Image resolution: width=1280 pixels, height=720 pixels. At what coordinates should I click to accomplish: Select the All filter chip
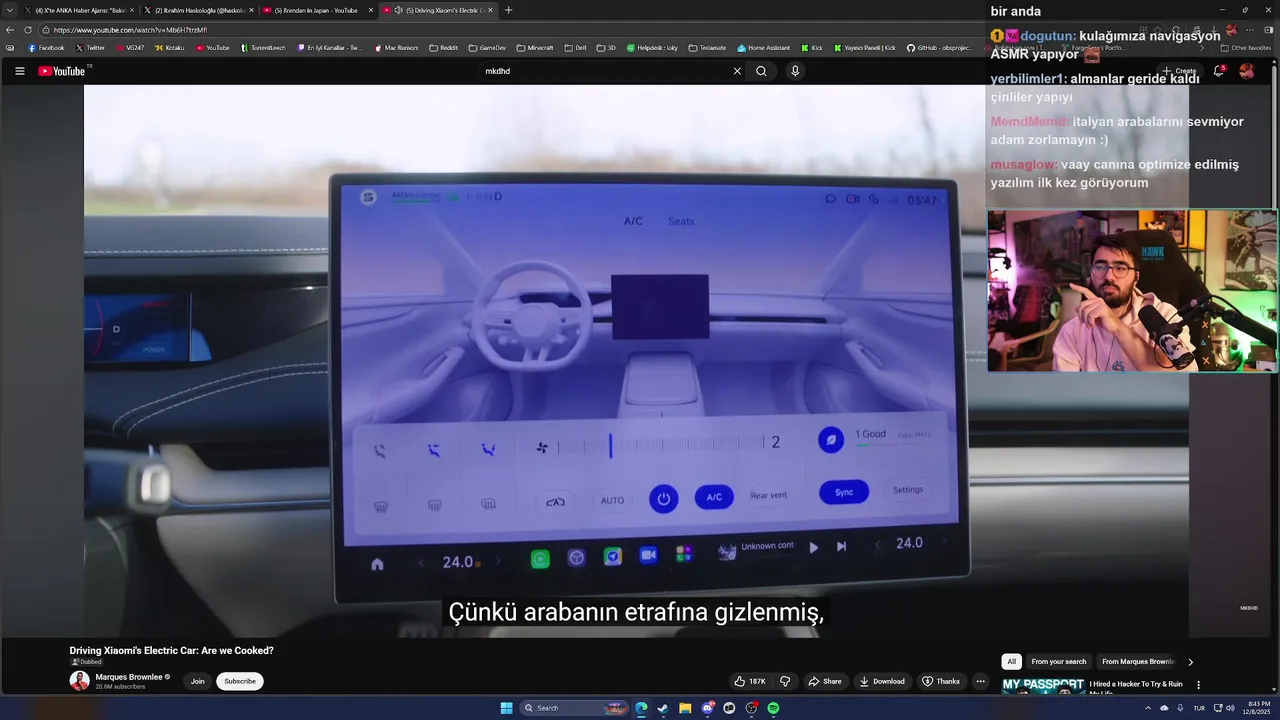click(x=1011, y=661)
